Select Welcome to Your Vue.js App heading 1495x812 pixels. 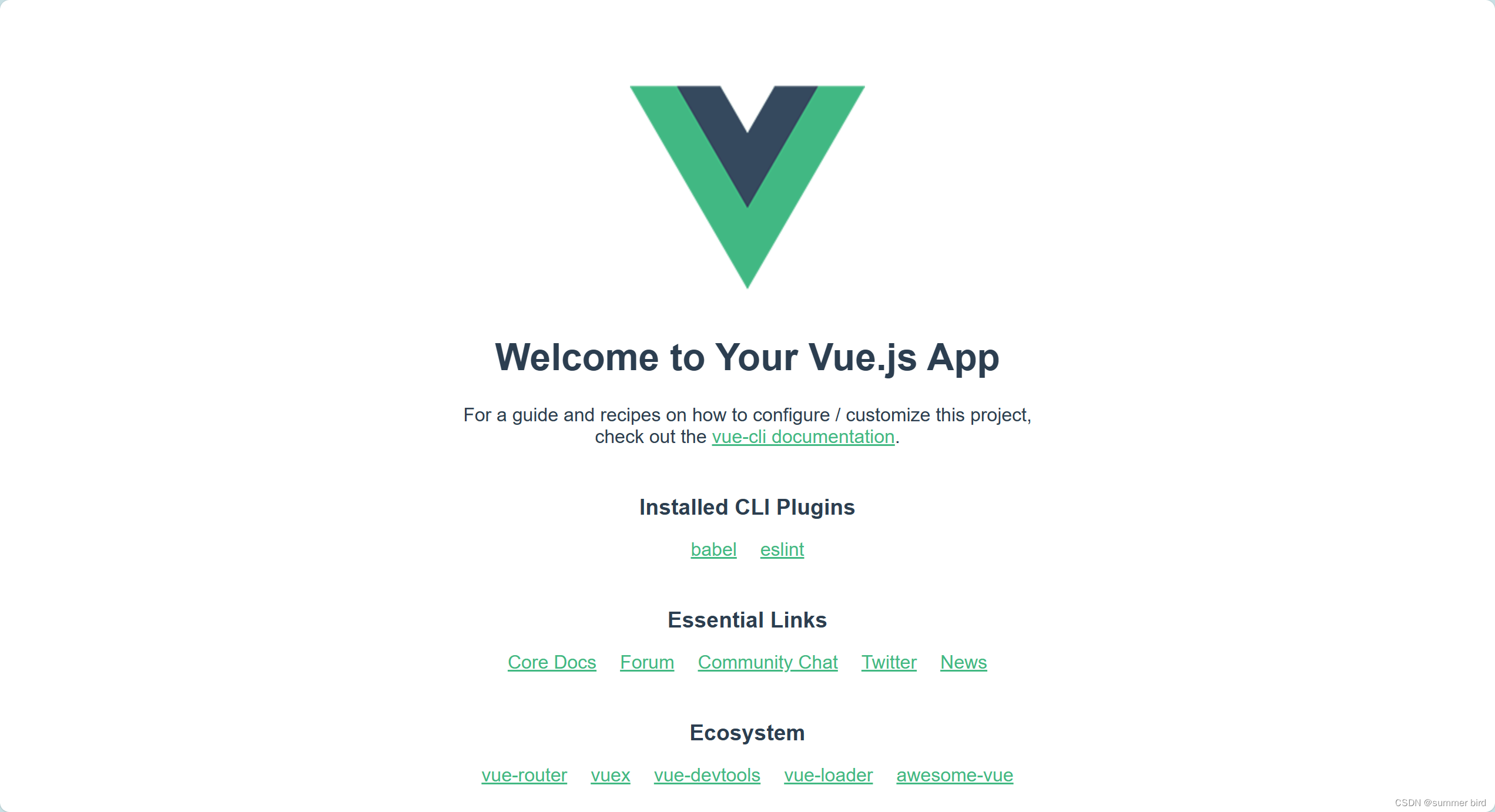point(748,357)
